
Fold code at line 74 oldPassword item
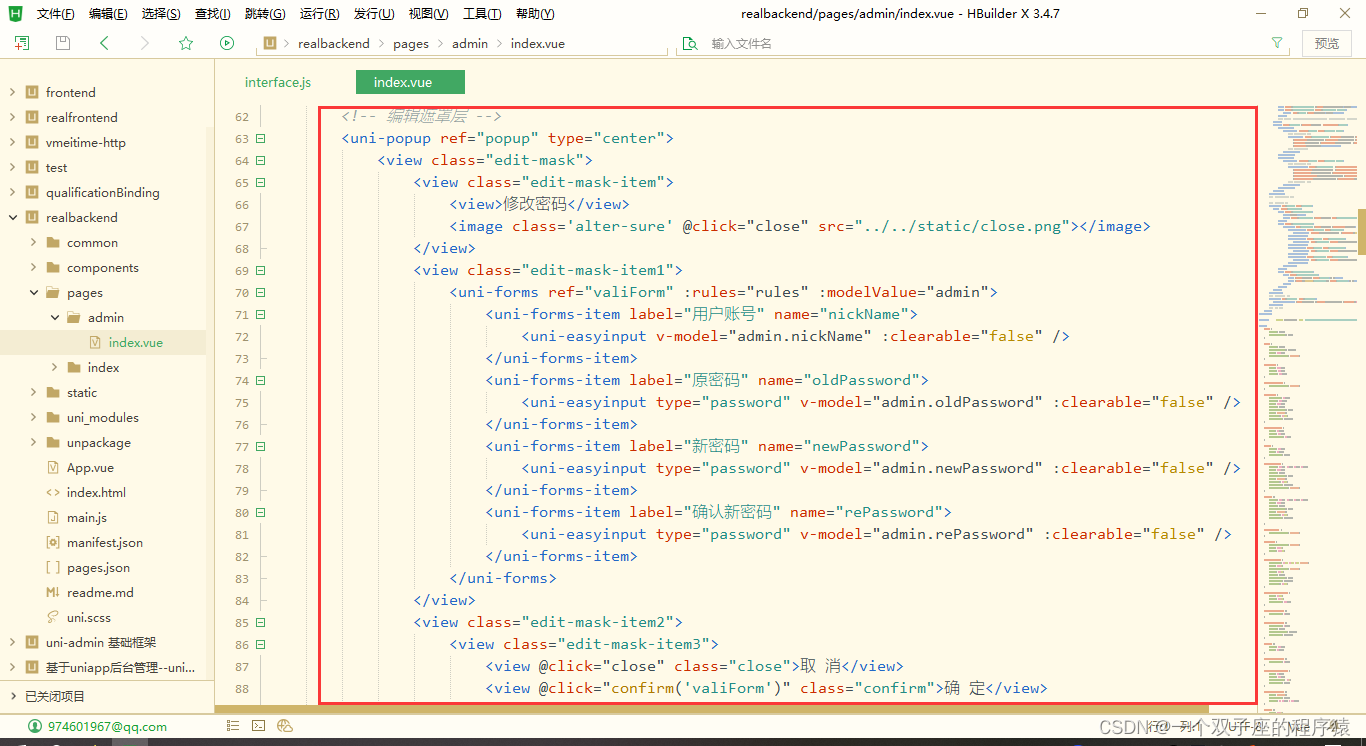pos(260,380)
